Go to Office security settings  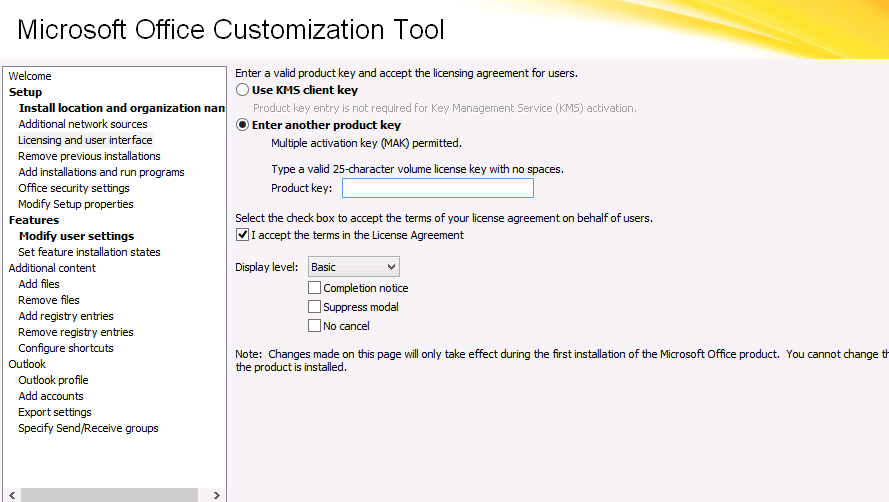click(74, 188)
